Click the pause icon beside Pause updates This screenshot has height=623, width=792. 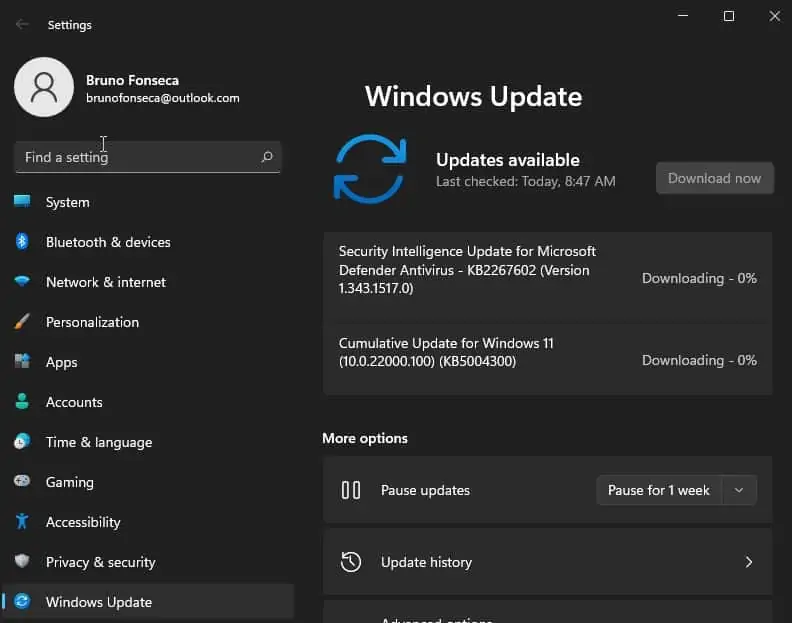[351, 490]
